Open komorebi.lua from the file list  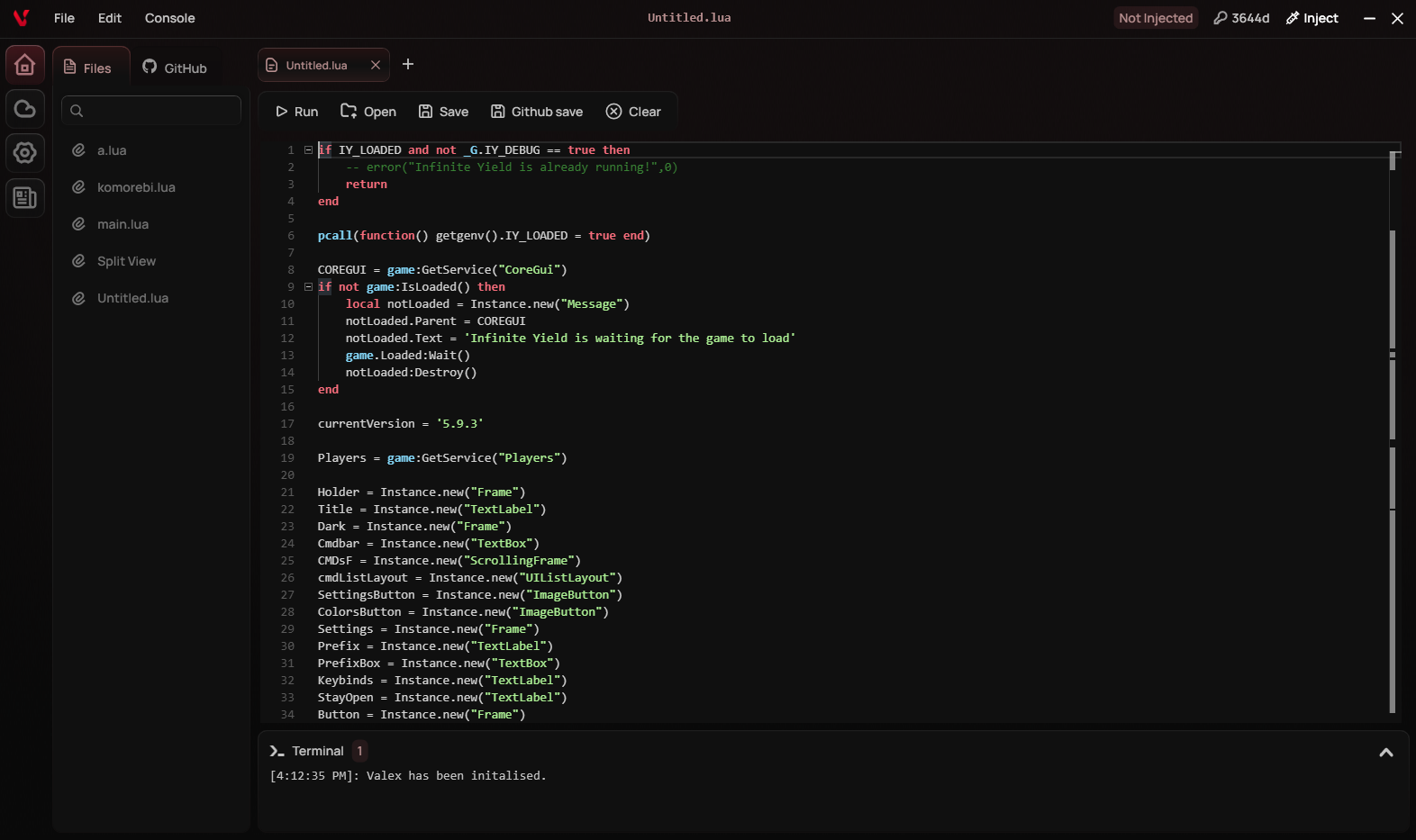click(x=136, y=187)
